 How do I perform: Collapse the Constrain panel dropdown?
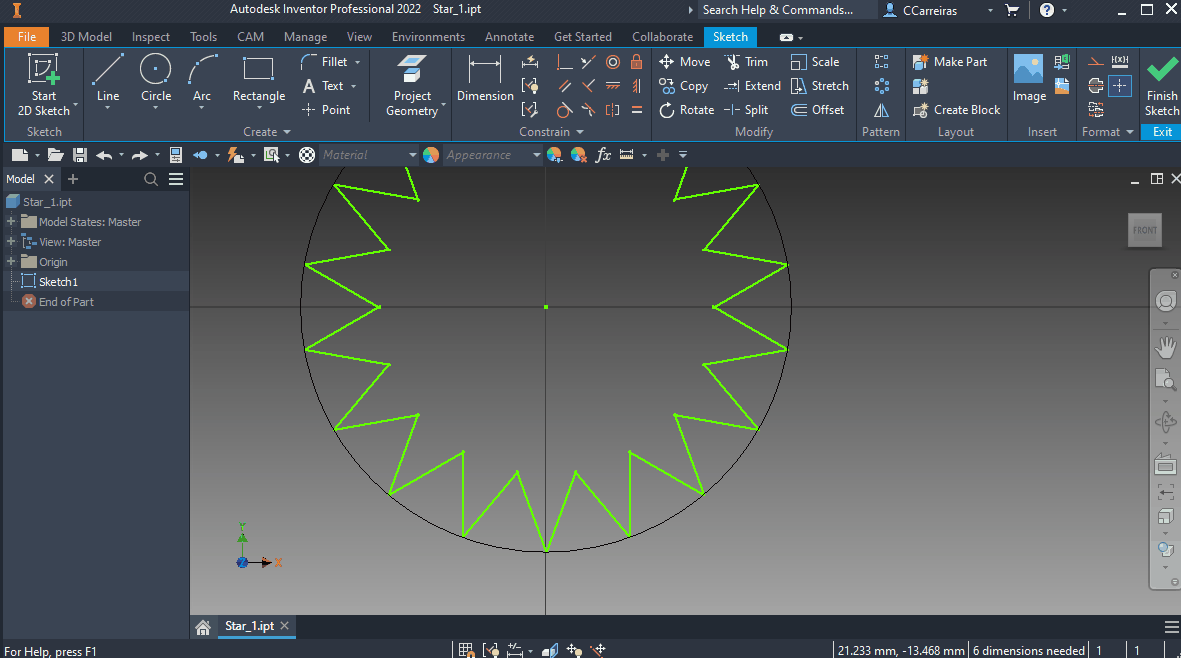[580, 131]
